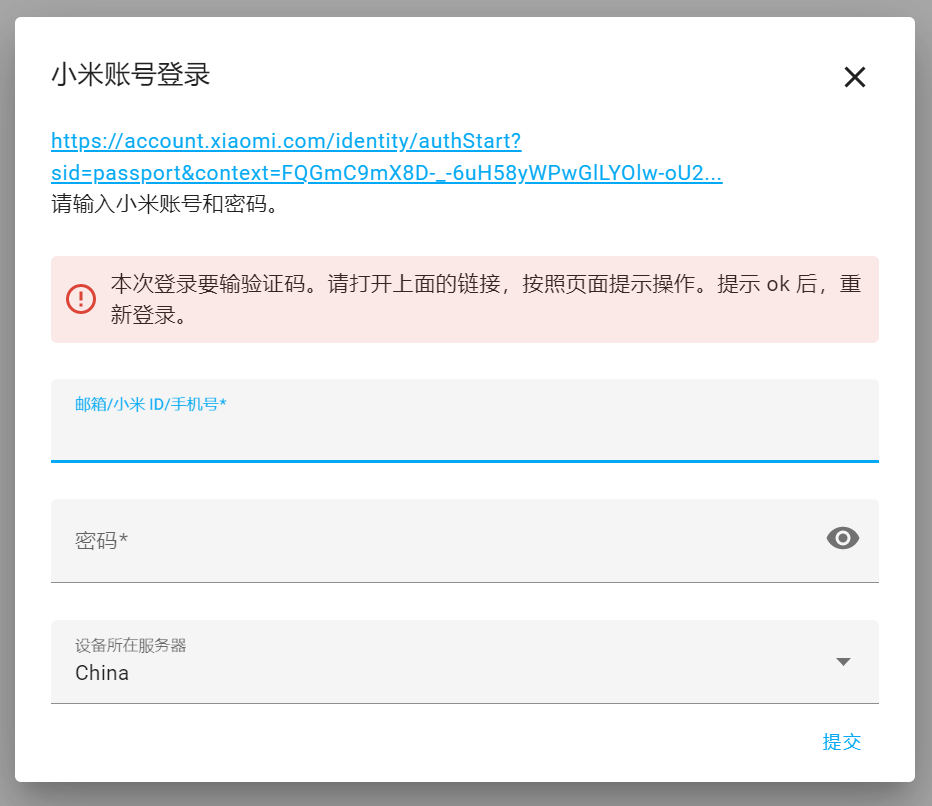Close the 小米账号登录 dialog
Screen dimensions: 932x806
click(854, 77)
